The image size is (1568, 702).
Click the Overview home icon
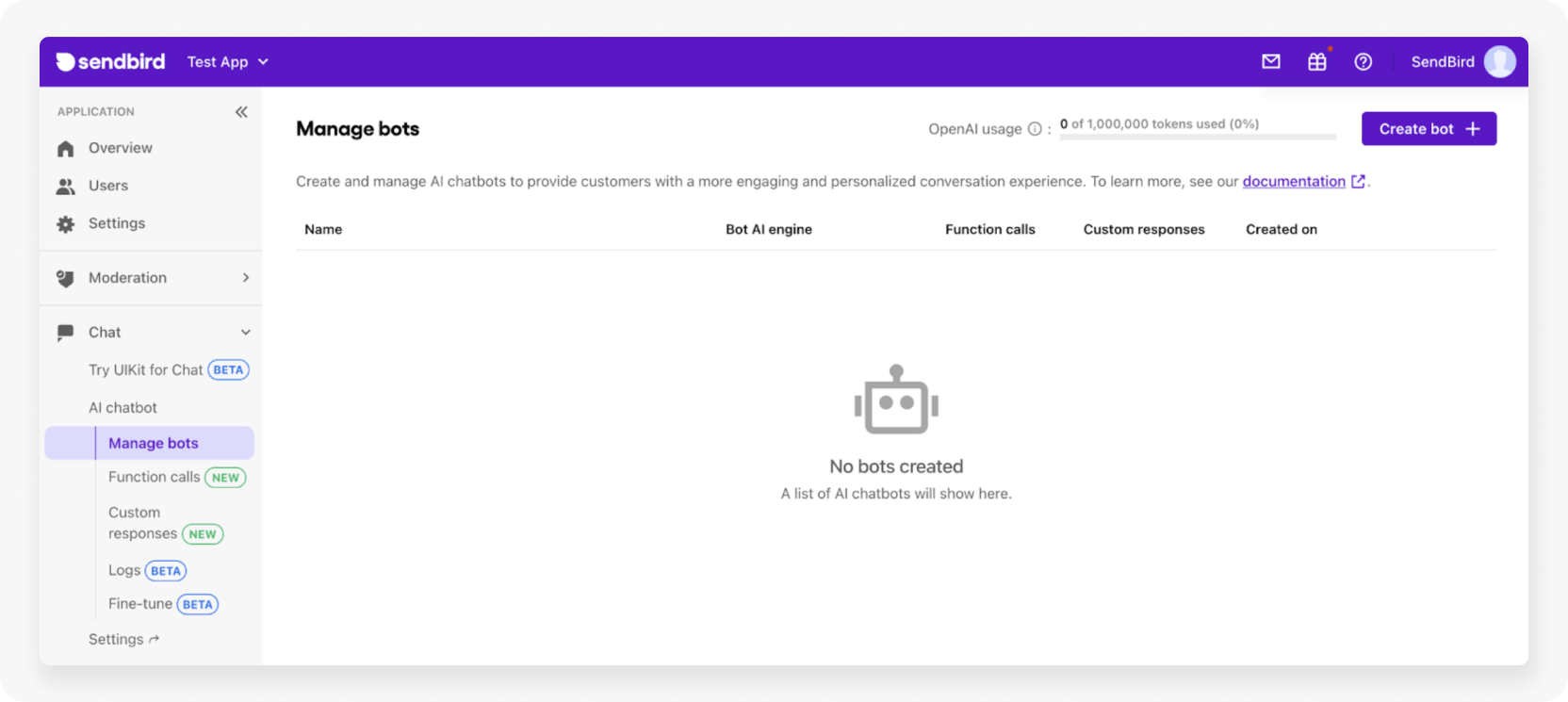(66, 149)
